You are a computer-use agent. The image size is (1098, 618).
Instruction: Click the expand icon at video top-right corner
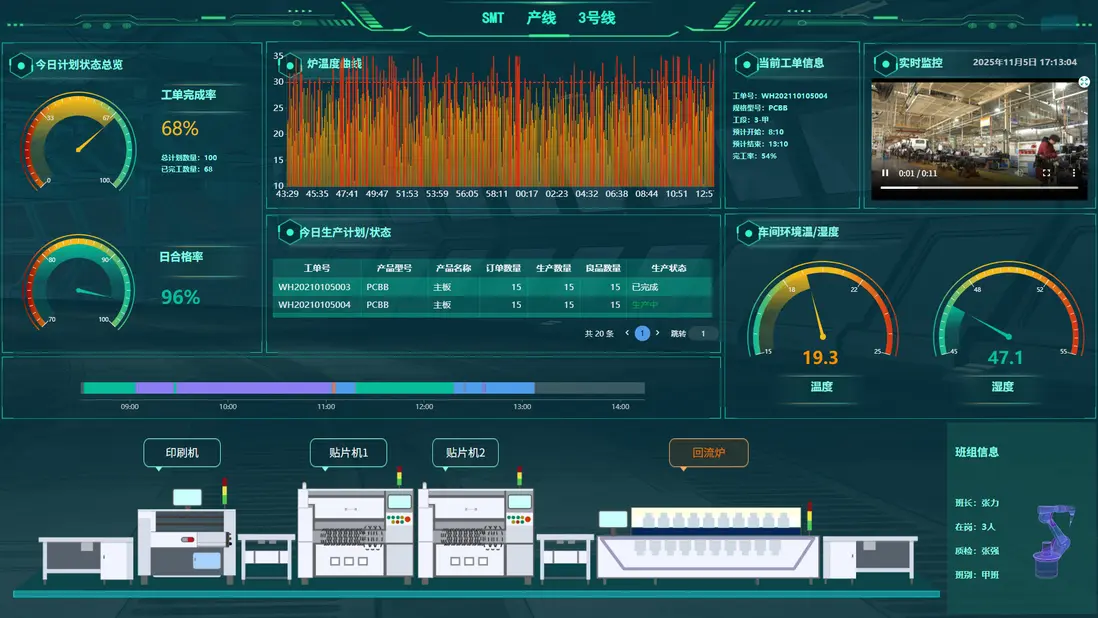[1083, 82]
